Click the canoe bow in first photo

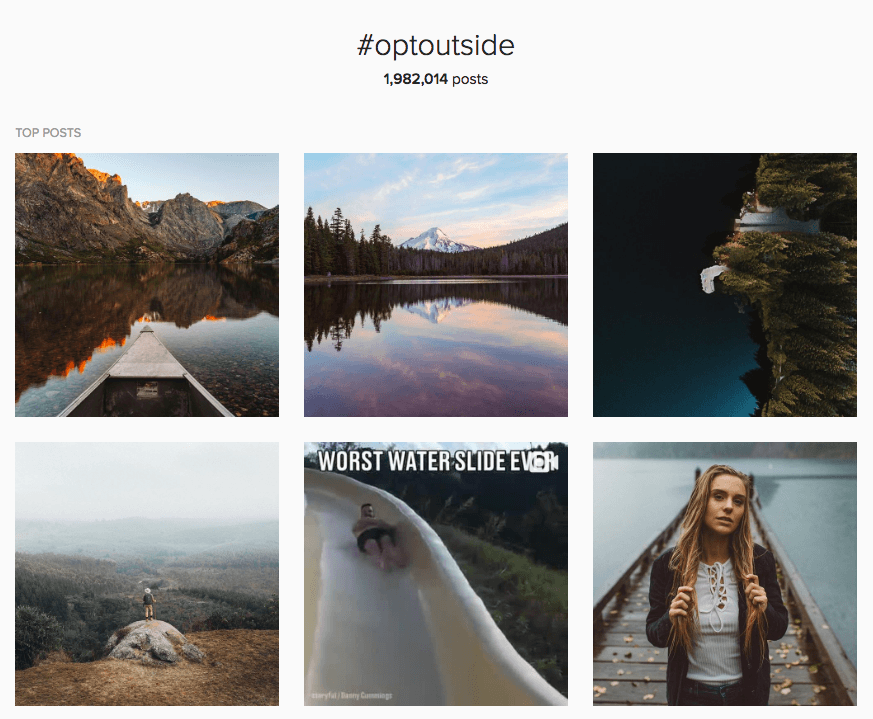[146, 373]
